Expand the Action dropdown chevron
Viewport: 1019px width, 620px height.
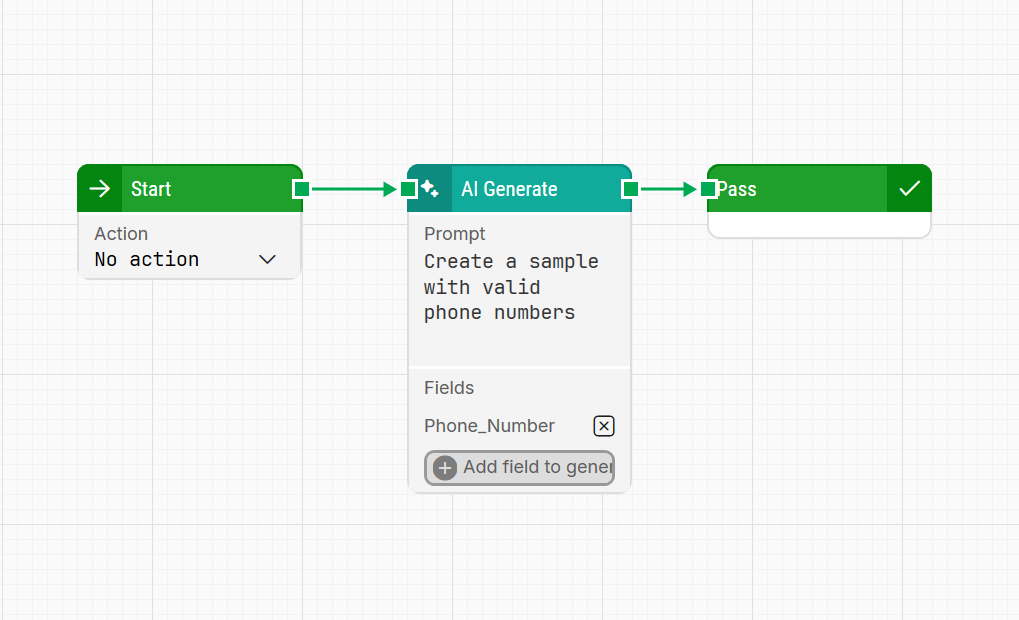[267, 260]
